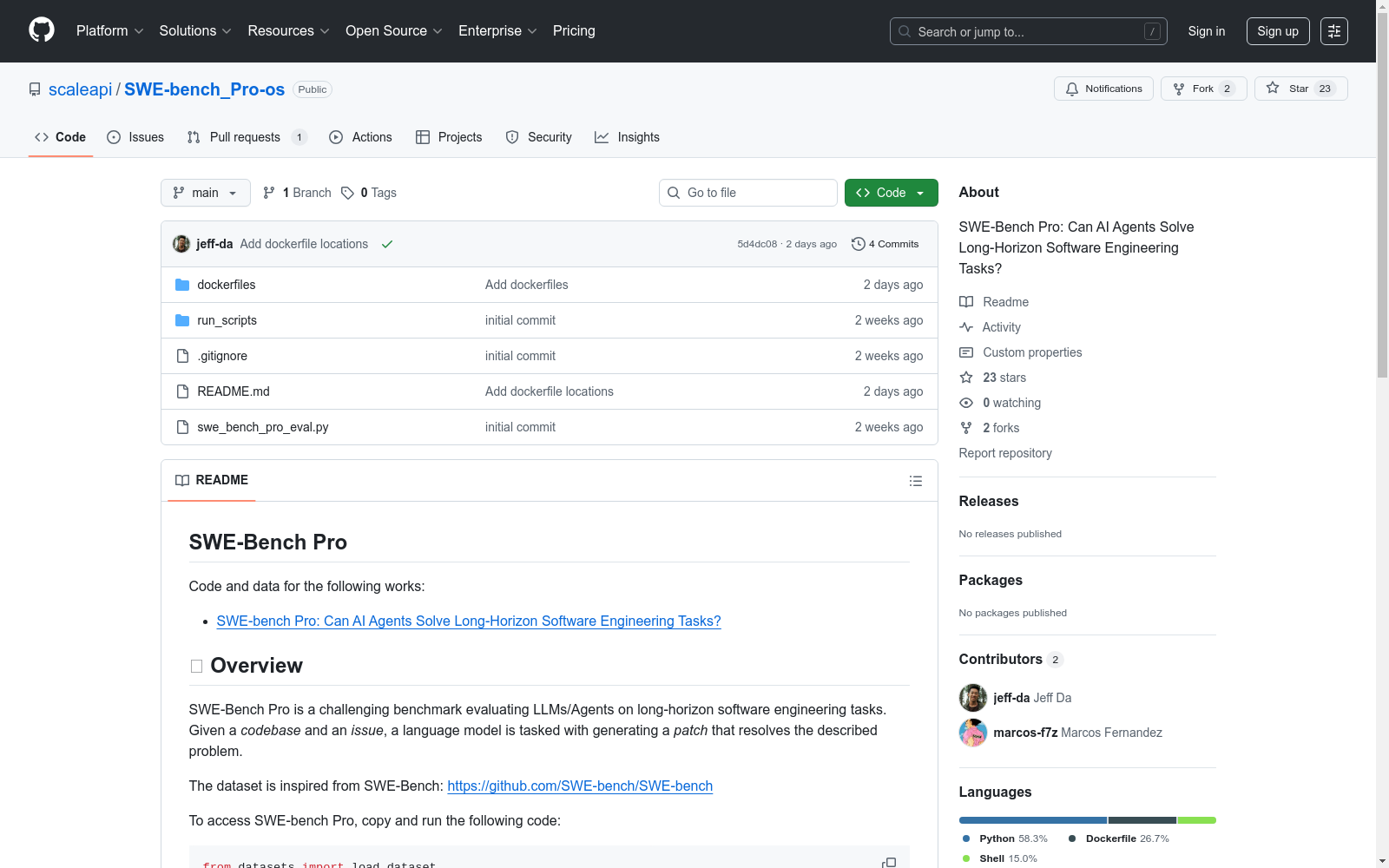Open the SWE-bench Pro paper link
The height and width of the screenshot is (868, 1389).
tap(469, 621)
